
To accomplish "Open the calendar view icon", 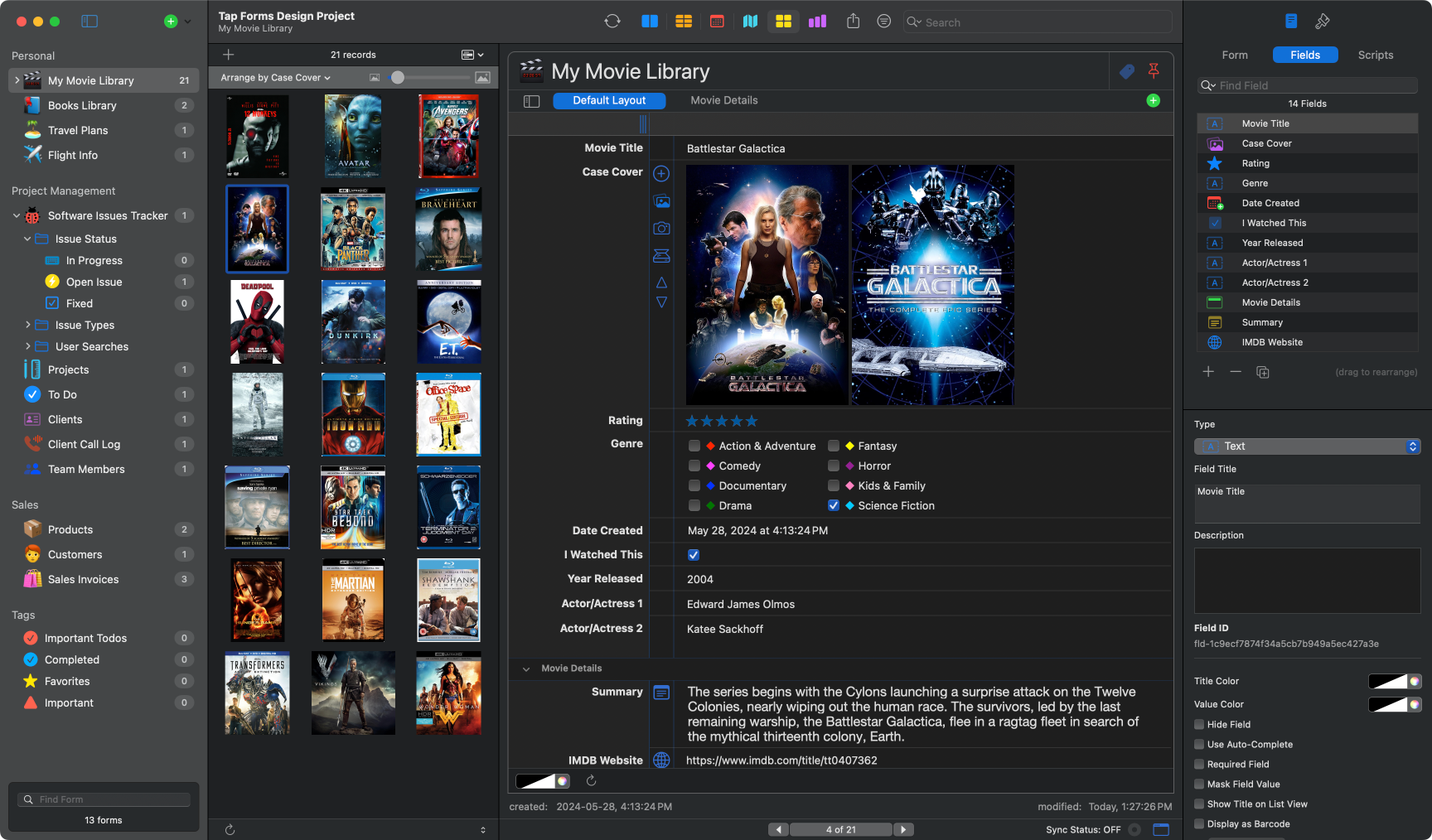I will [717, 22].
